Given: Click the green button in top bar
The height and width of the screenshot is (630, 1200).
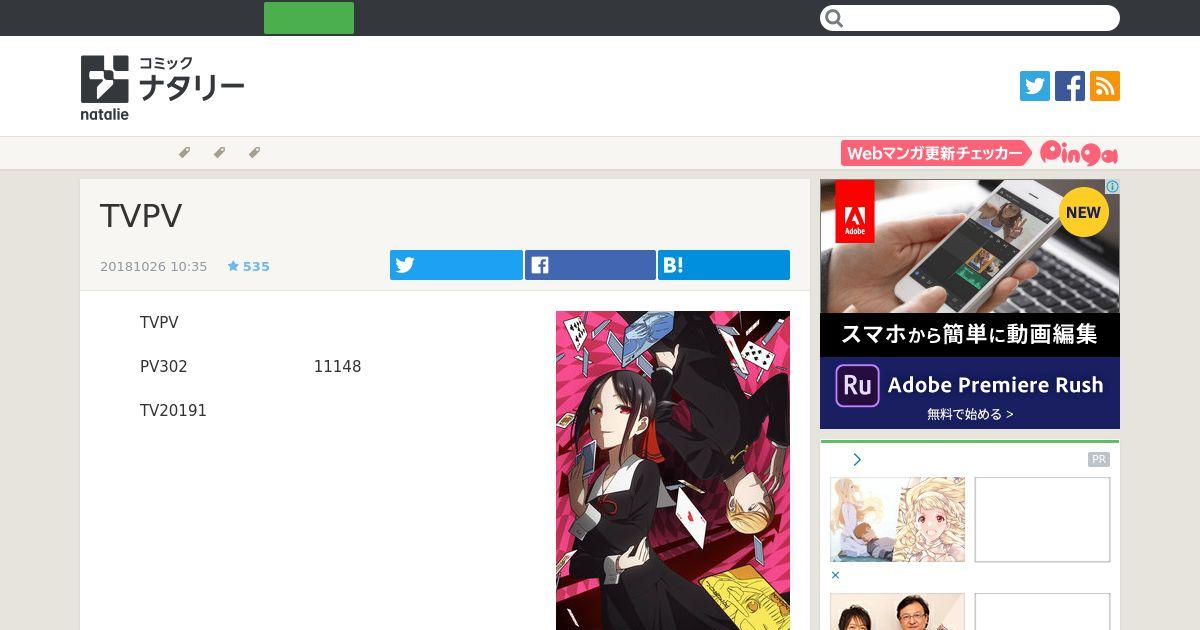Looking at the screenshot, I should coord(309,18).
